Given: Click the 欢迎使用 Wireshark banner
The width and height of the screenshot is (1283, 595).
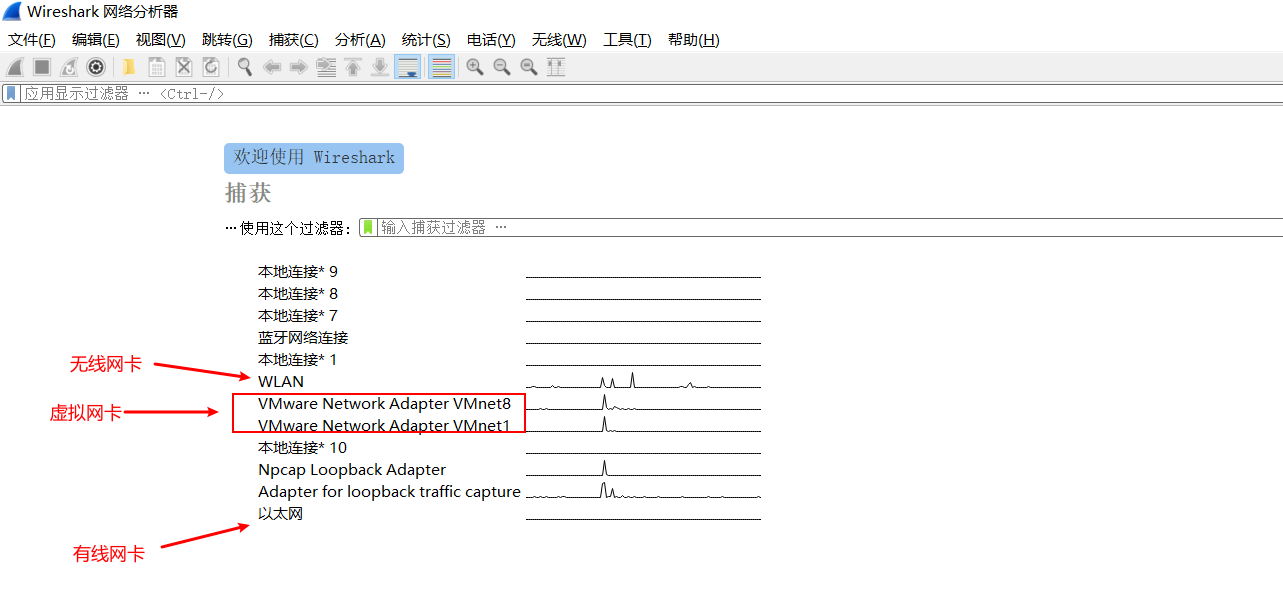Looking at the screenshot, I should [x=314, y=158].
